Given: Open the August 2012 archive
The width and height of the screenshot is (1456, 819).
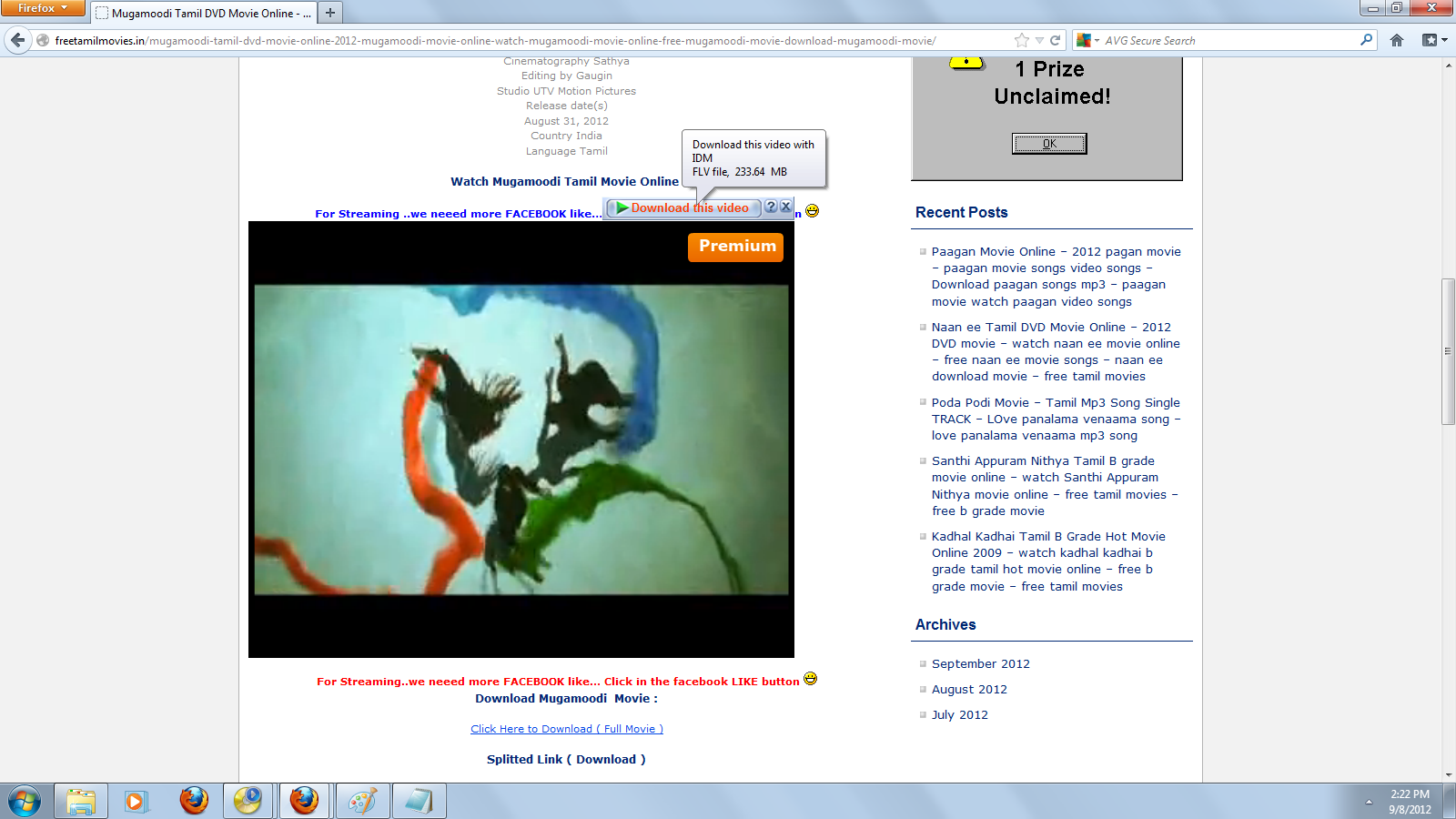Looking at the screenshot, I should click(969, 690).
